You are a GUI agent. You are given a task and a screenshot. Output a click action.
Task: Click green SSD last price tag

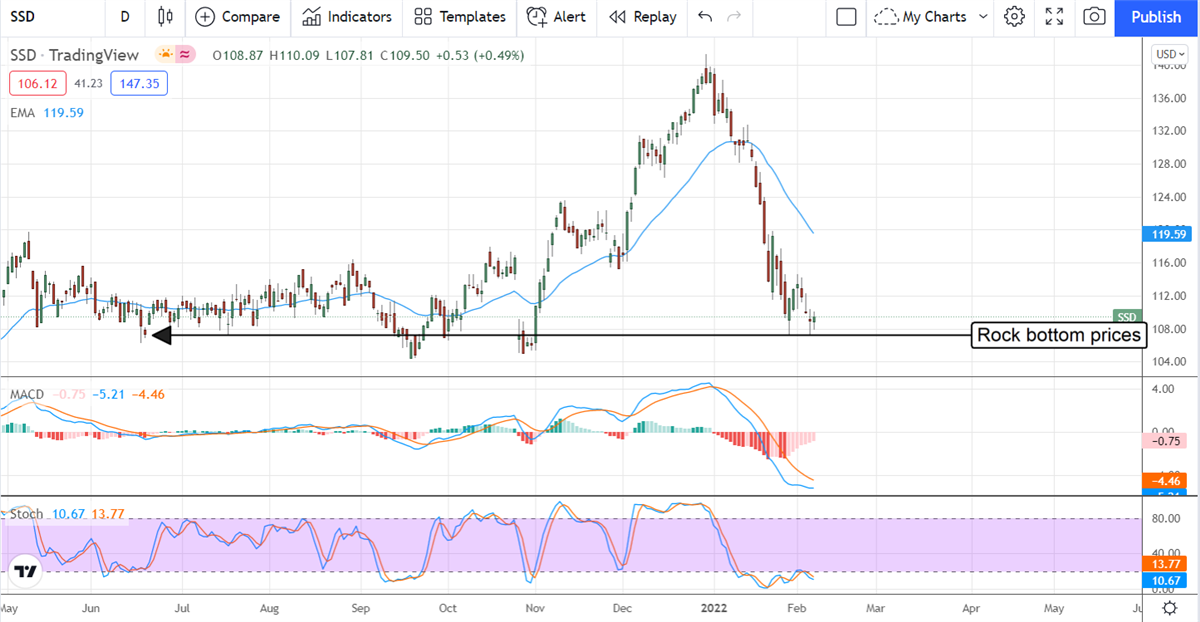(1128, 316)
